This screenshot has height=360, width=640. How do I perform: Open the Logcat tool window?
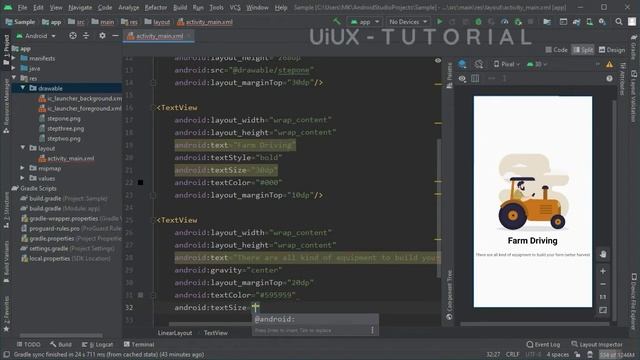coord(98,344)
